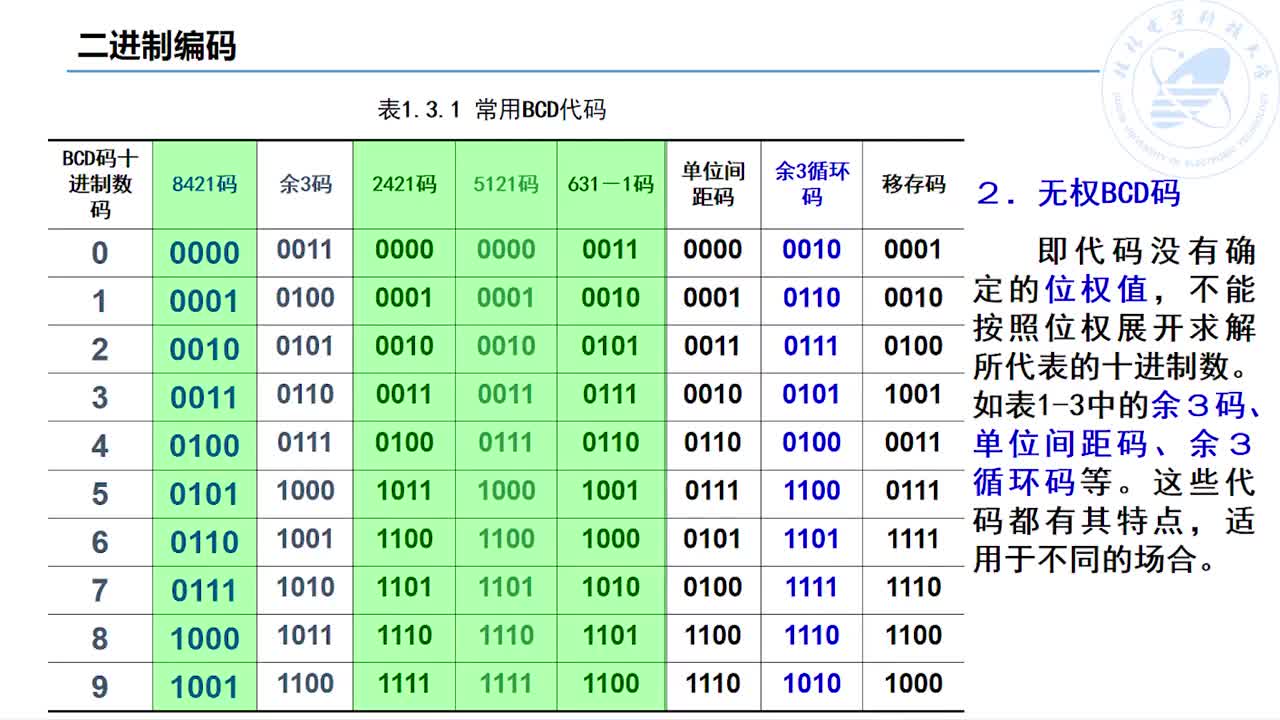The image size is (1280, 720).
Task: Select 2421码 cell 1101 in row 7
Action: pyautogui.click(x=404, y=587)
